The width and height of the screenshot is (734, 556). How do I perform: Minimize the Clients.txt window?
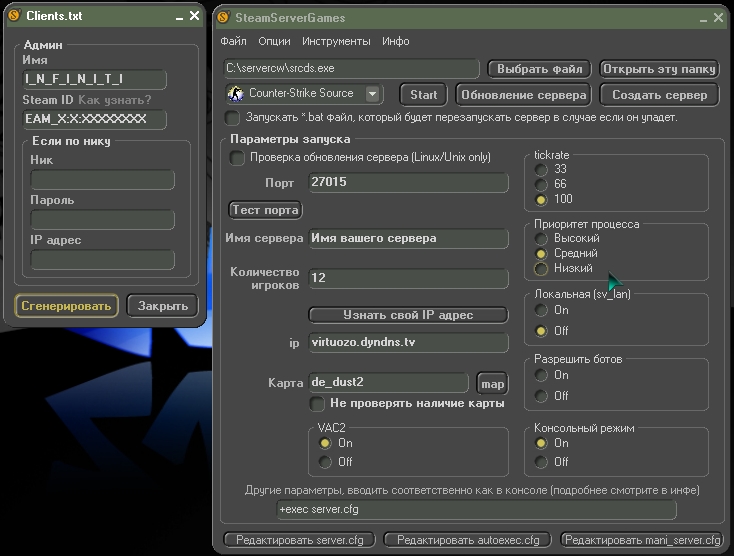pos(179,17)
